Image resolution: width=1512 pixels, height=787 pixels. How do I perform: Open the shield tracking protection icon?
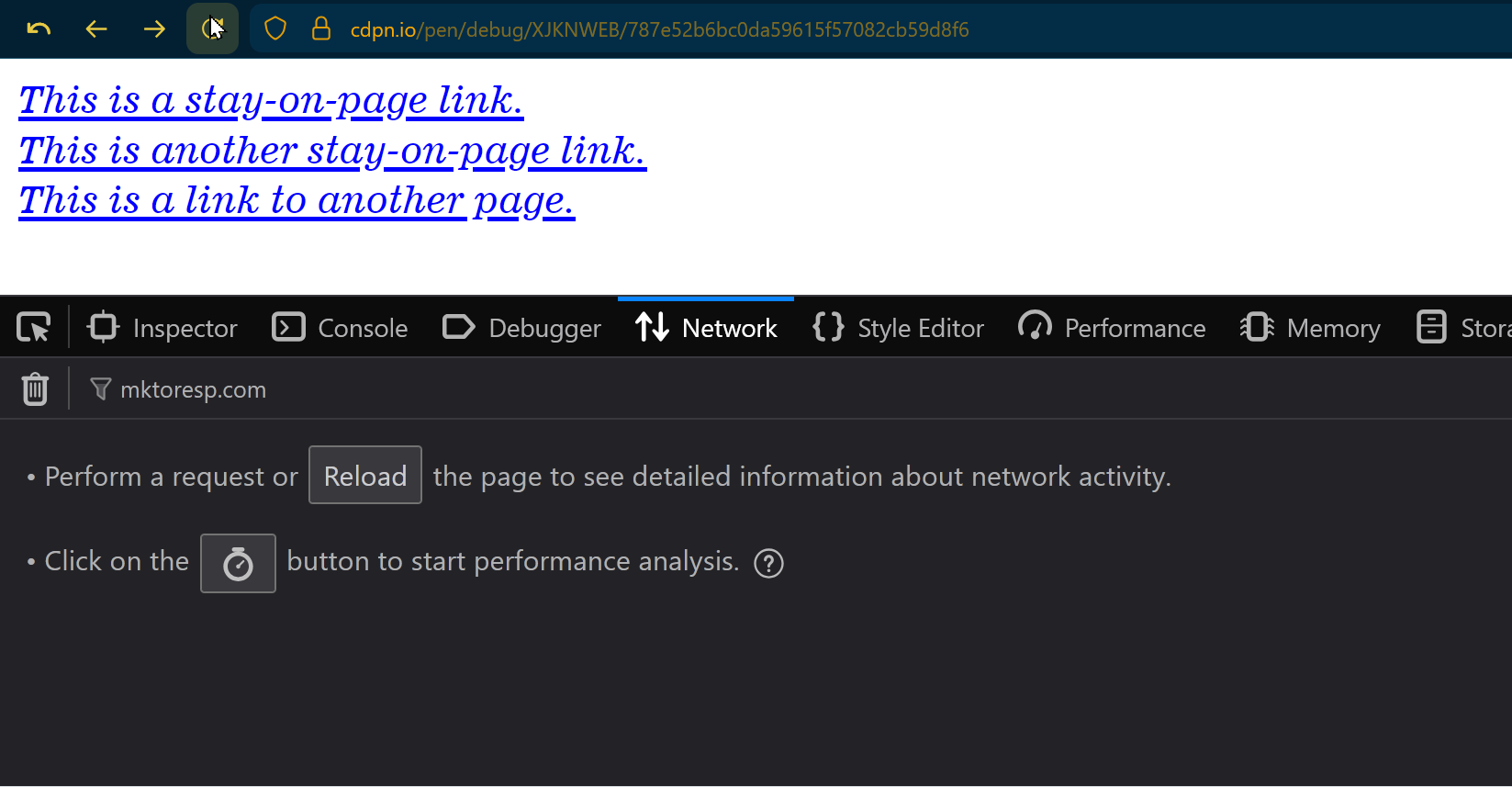[275, 29]
